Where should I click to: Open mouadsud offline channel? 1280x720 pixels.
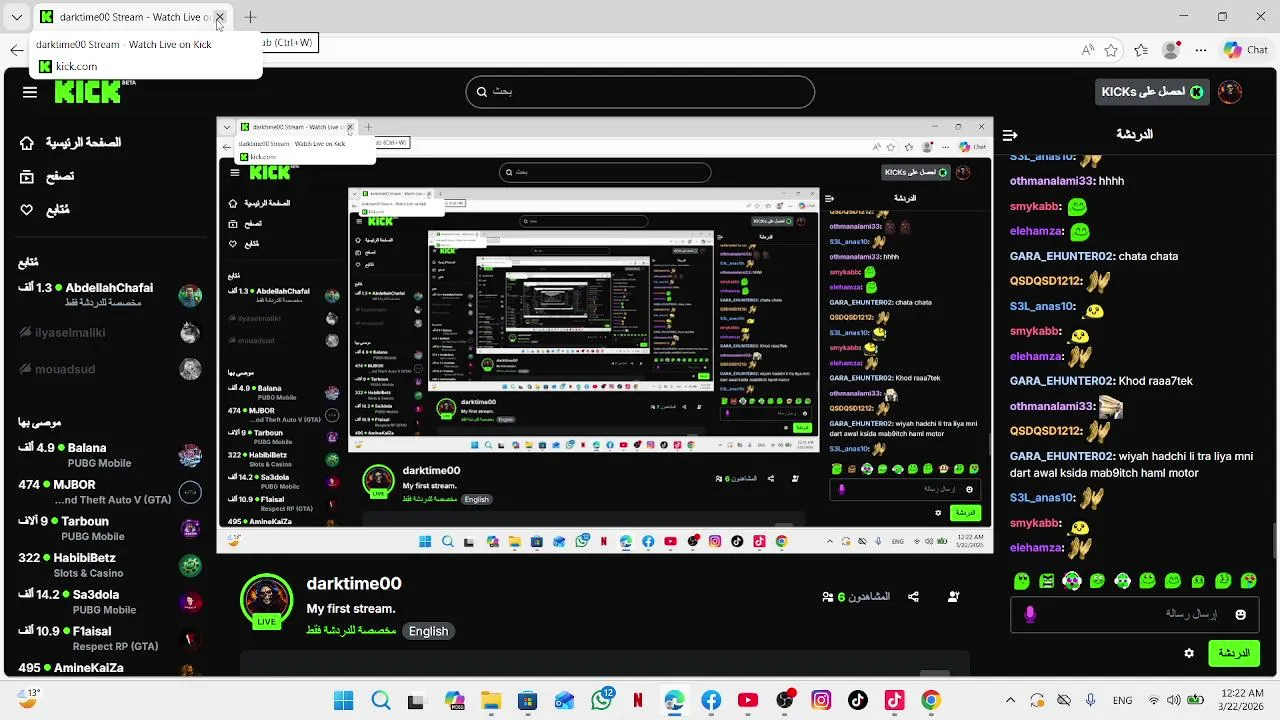(x=110, y=369)
